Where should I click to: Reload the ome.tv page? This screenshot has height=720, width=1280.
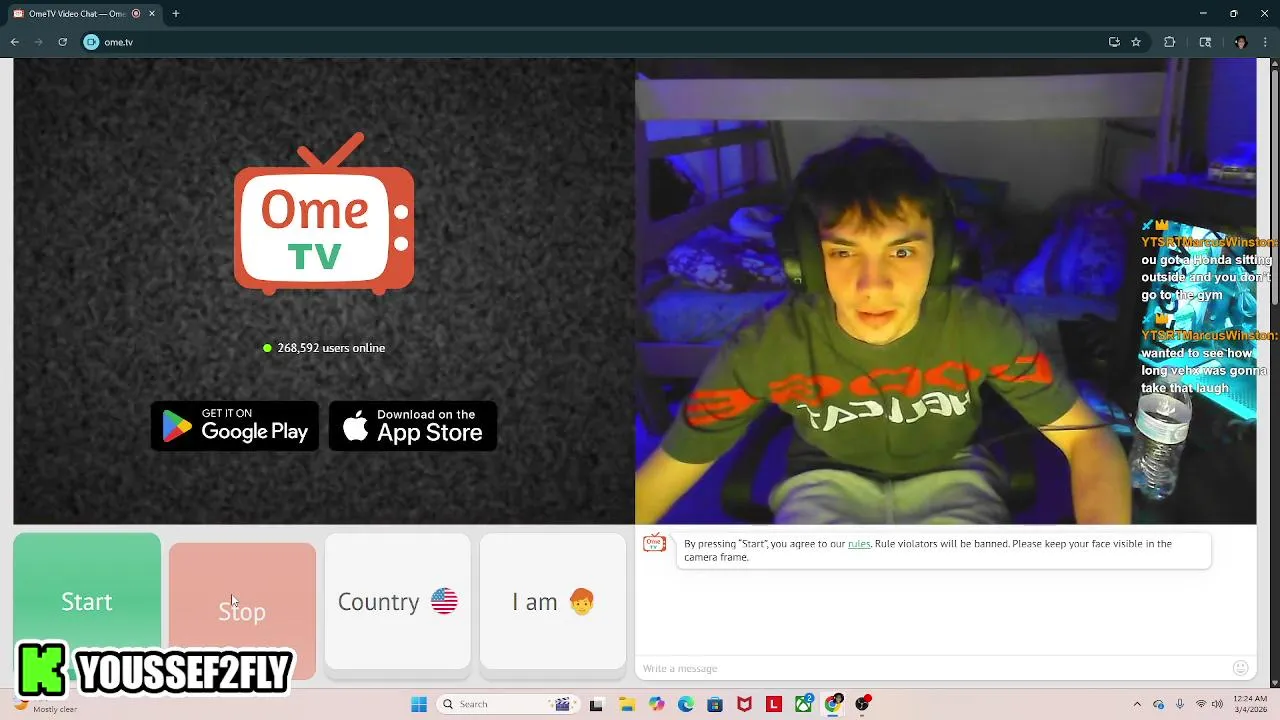tap(62, 42)
